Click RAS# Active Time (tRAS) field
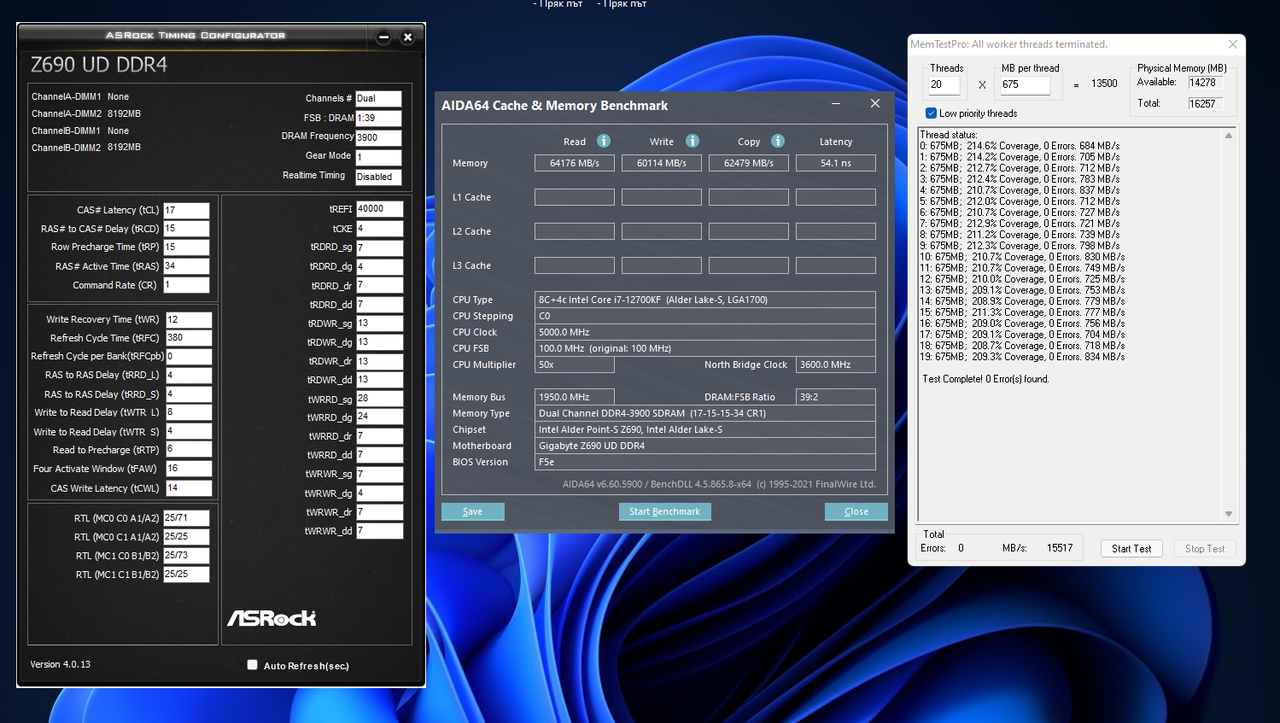 pyautogui.click(x=186, y=266)
